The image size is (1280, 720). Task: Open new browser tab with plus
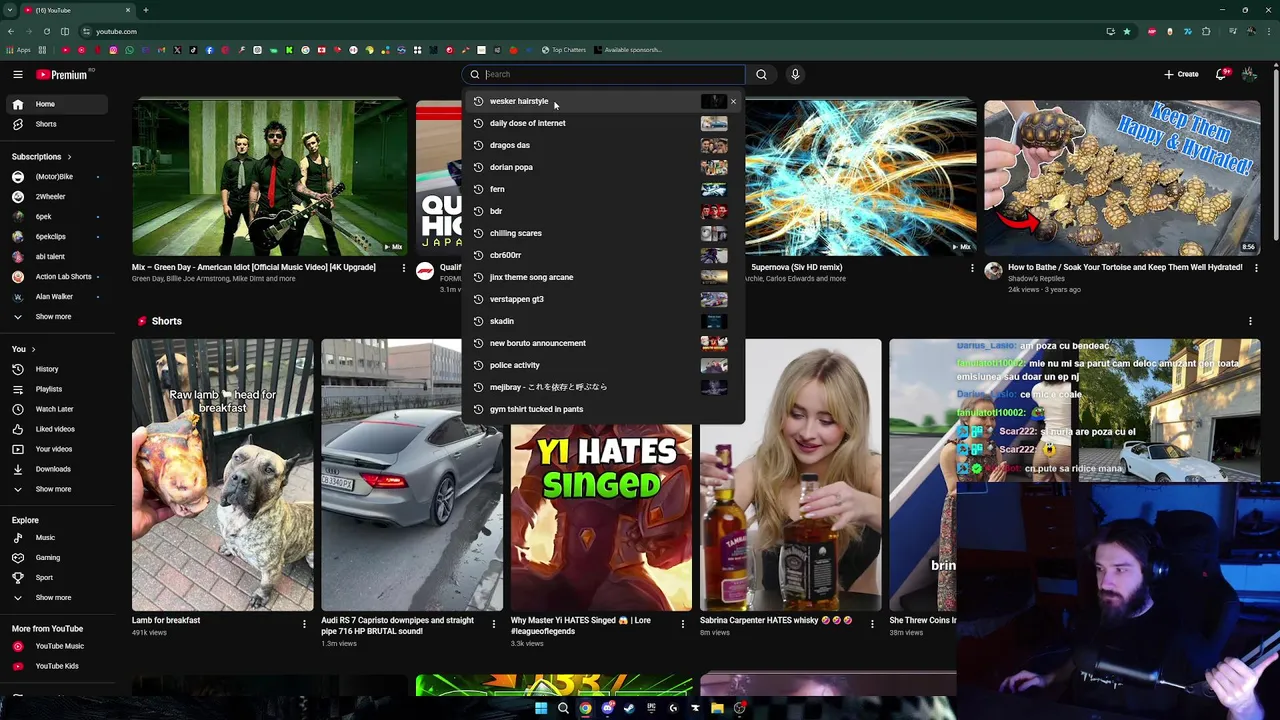pyautogui.click(x=146, y=10)
